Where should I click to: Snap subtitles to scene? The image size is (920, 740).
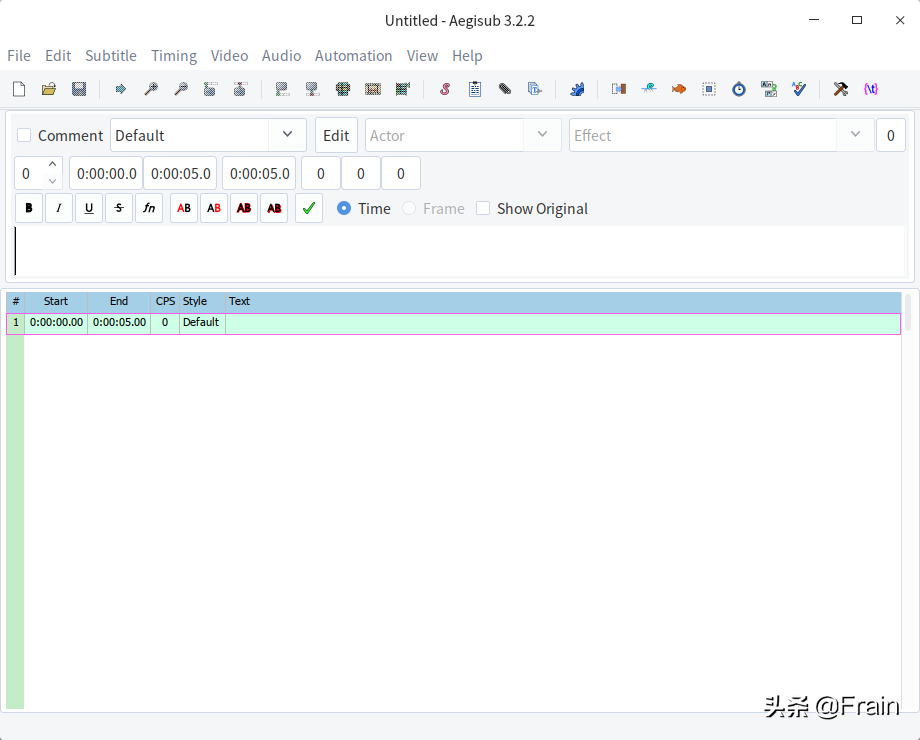tap(373, 89)
